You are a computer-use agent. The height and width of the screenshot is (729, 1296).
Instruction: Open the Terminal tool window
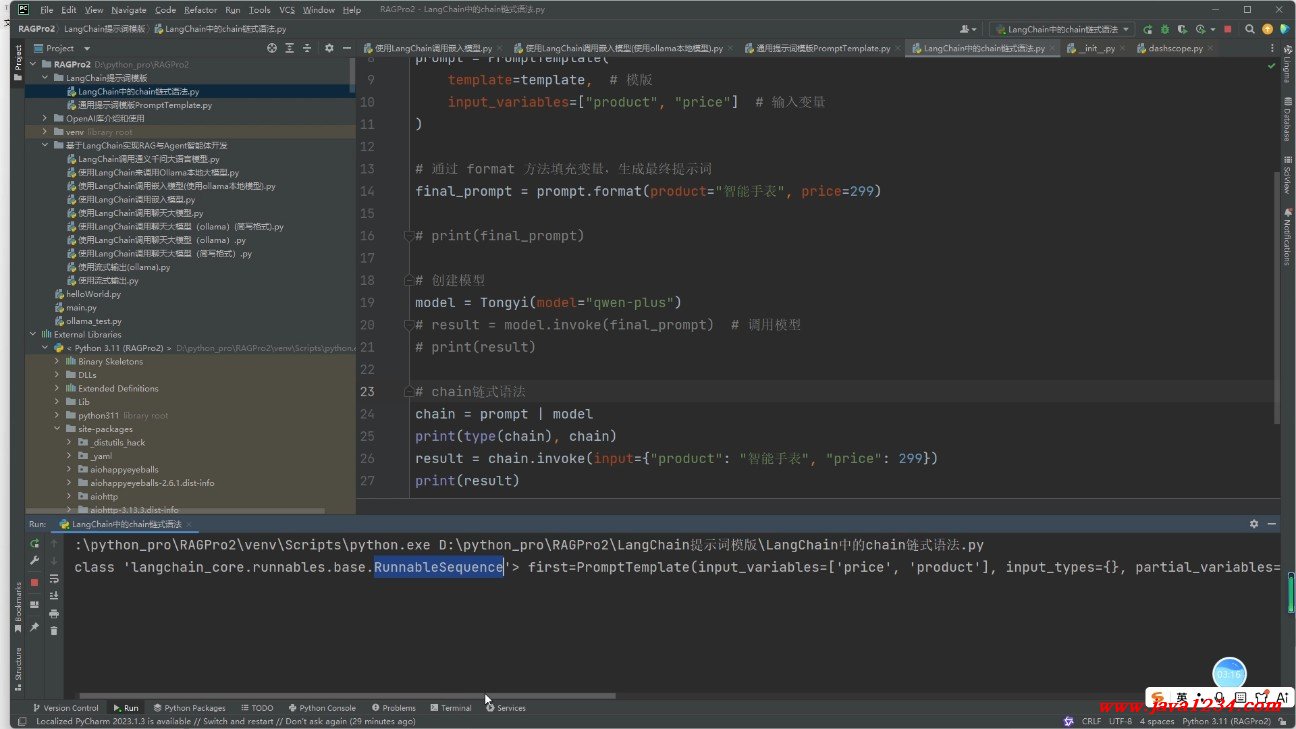click(x=450, y=708)
